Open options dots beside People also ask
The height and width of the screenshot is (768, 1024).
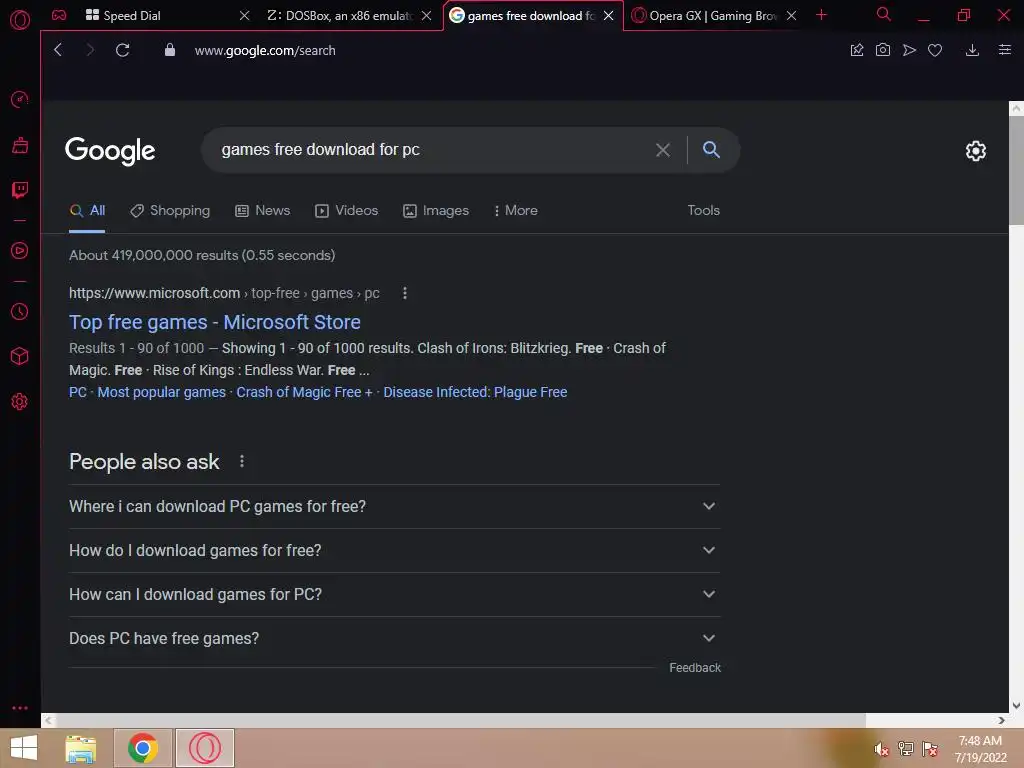pyautogui.click(x=242, y=461)
